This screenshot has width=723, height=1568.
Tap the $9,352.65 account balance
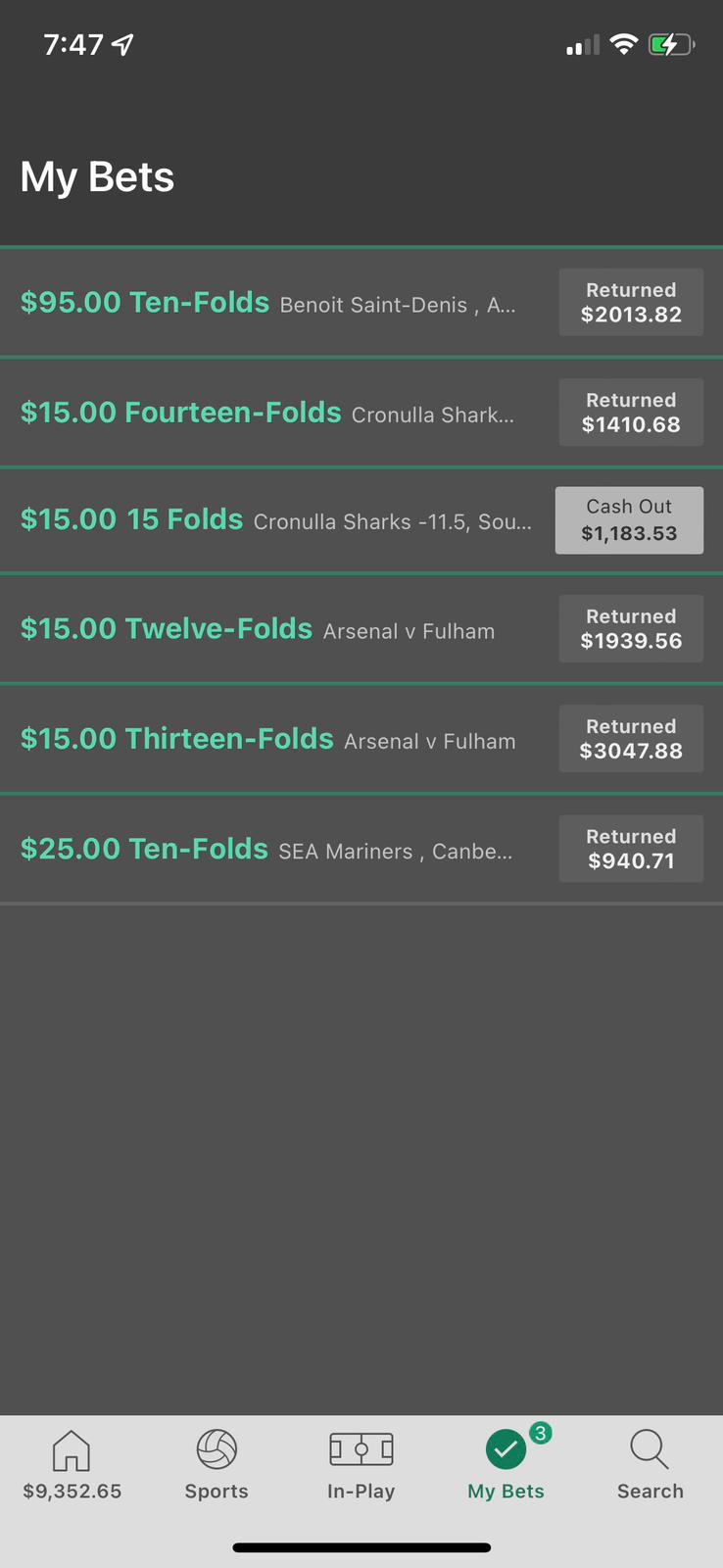click(72, 1492)
